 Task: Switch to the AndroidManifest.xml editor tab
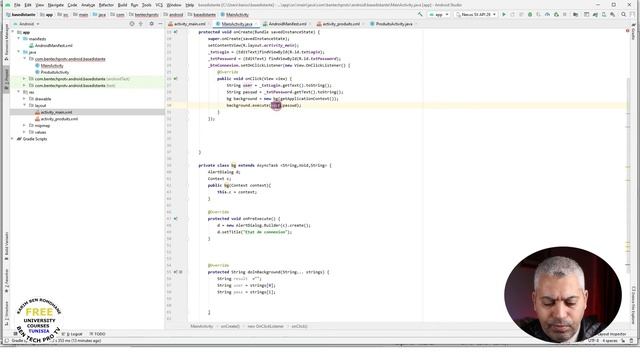287,24
